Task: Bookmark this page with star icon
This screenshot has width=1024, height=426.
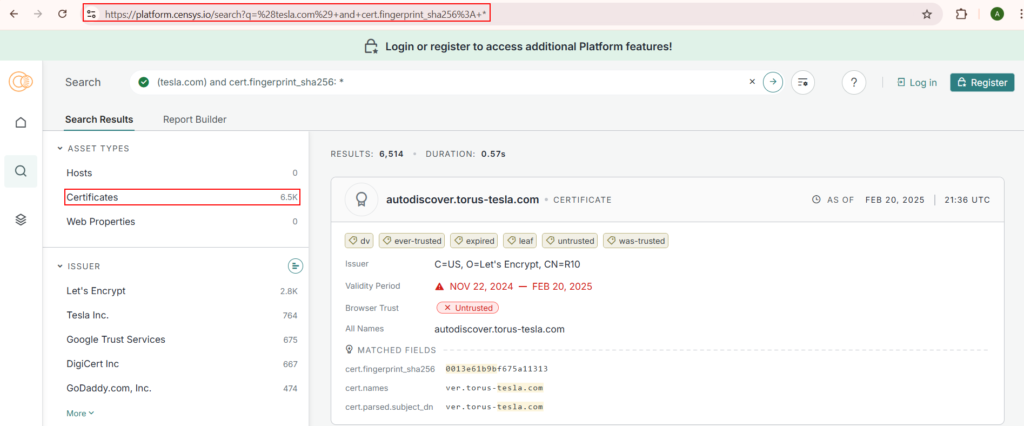Action: tap(926, 14)
